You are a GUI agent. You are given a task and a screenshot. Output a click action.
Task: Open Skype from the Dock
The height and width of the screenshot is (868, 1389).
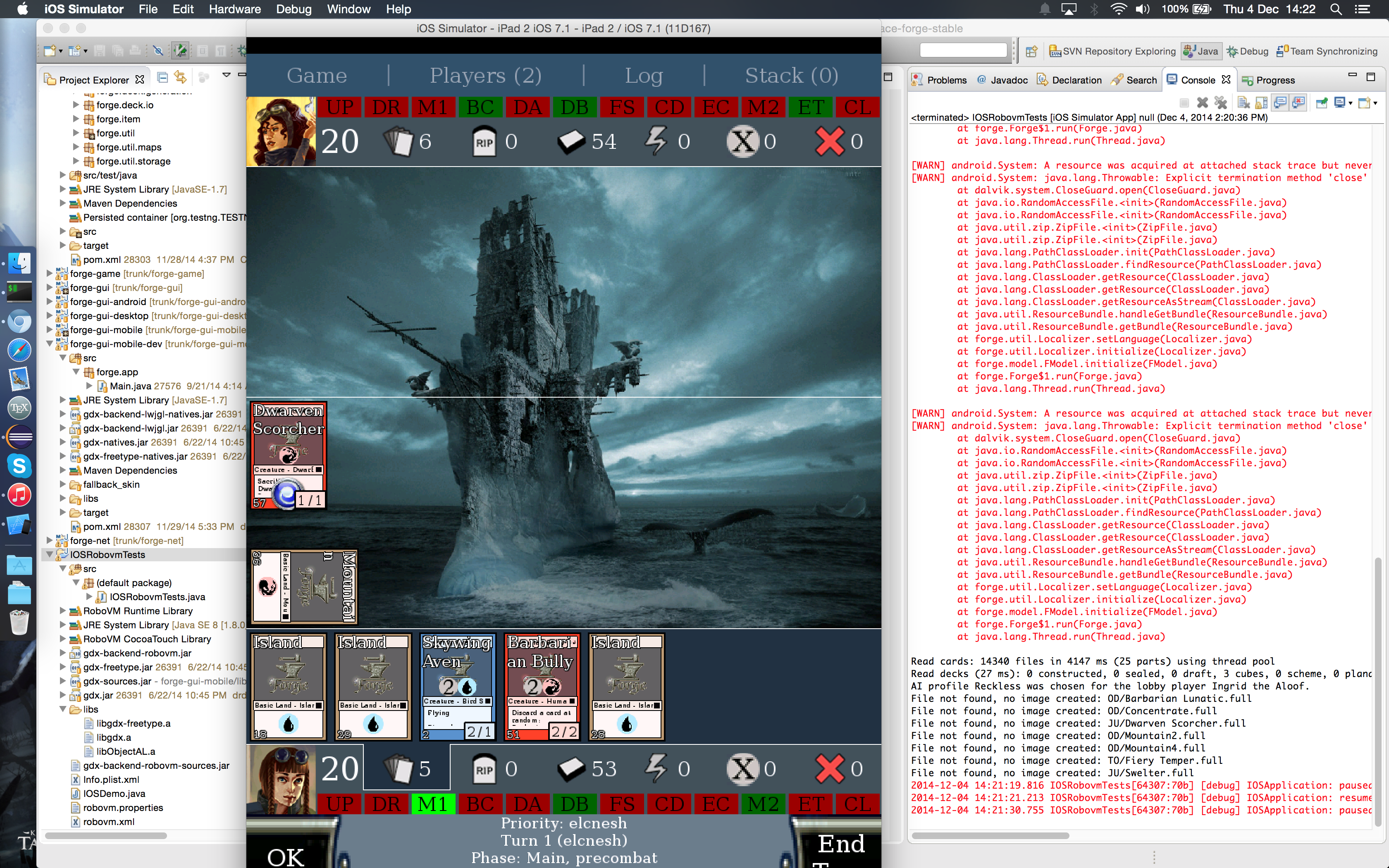click(x=19, y=465)
